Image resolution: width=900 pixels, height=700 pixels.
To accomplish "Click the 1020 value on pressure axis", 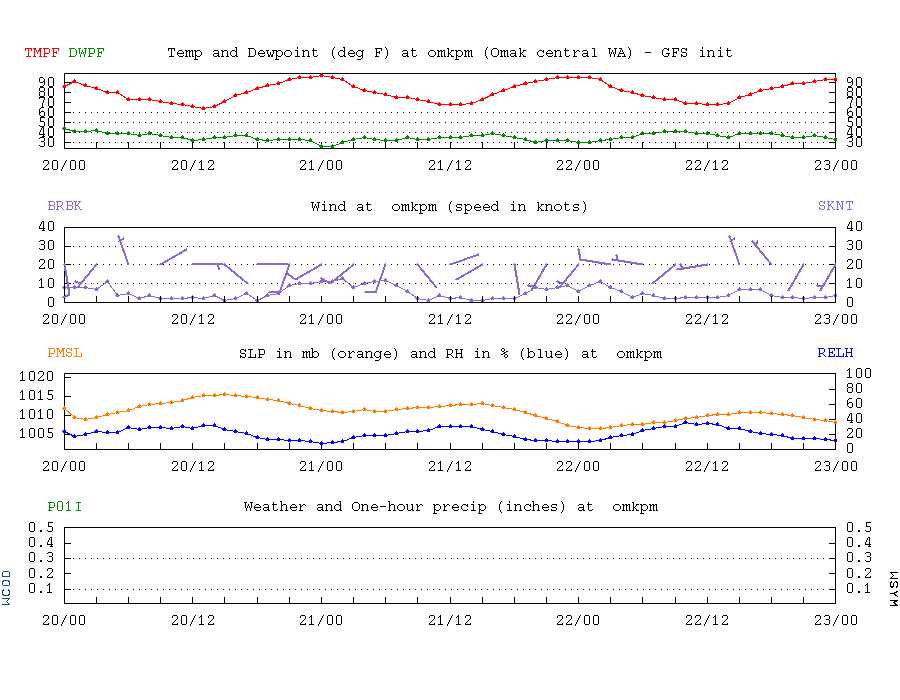I will click(36, 376).
